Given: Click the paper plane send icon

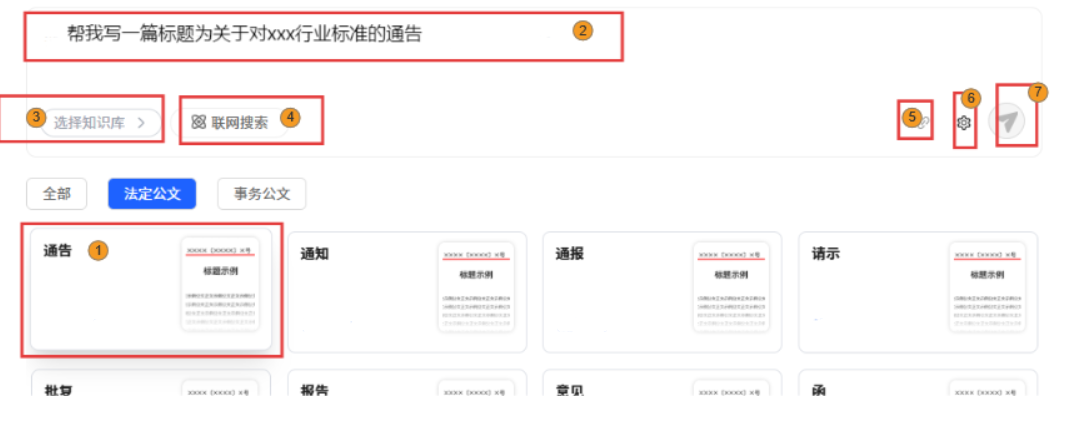Looking at the screenshot, I should (x=1009, y=121).
